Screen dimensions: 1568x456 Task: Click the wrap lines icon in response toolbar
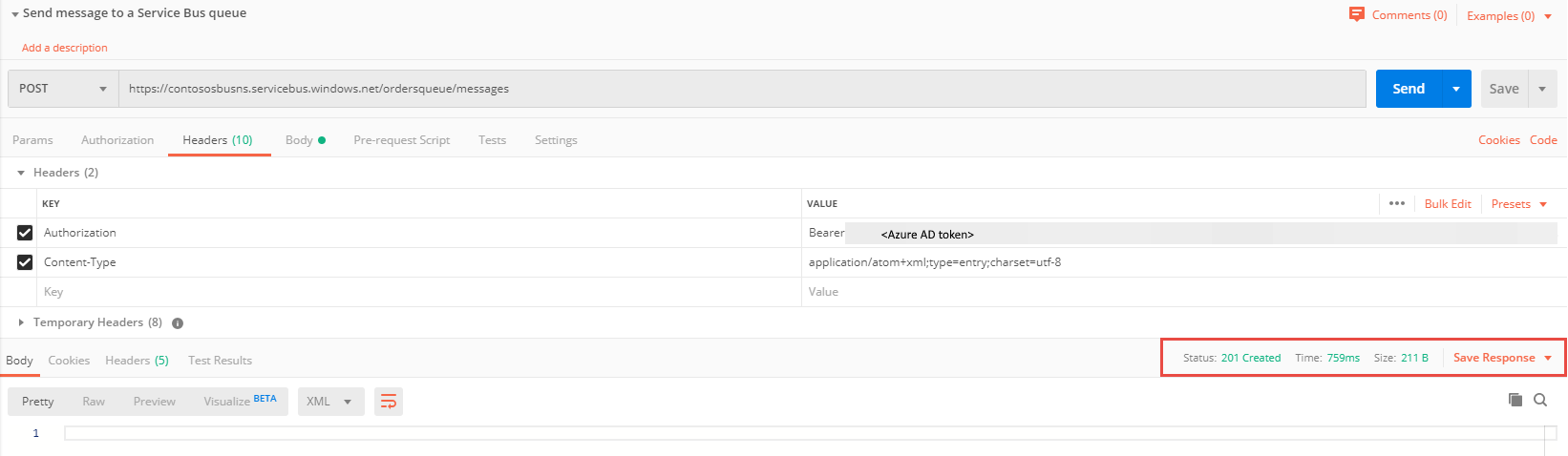coord(389,402)
